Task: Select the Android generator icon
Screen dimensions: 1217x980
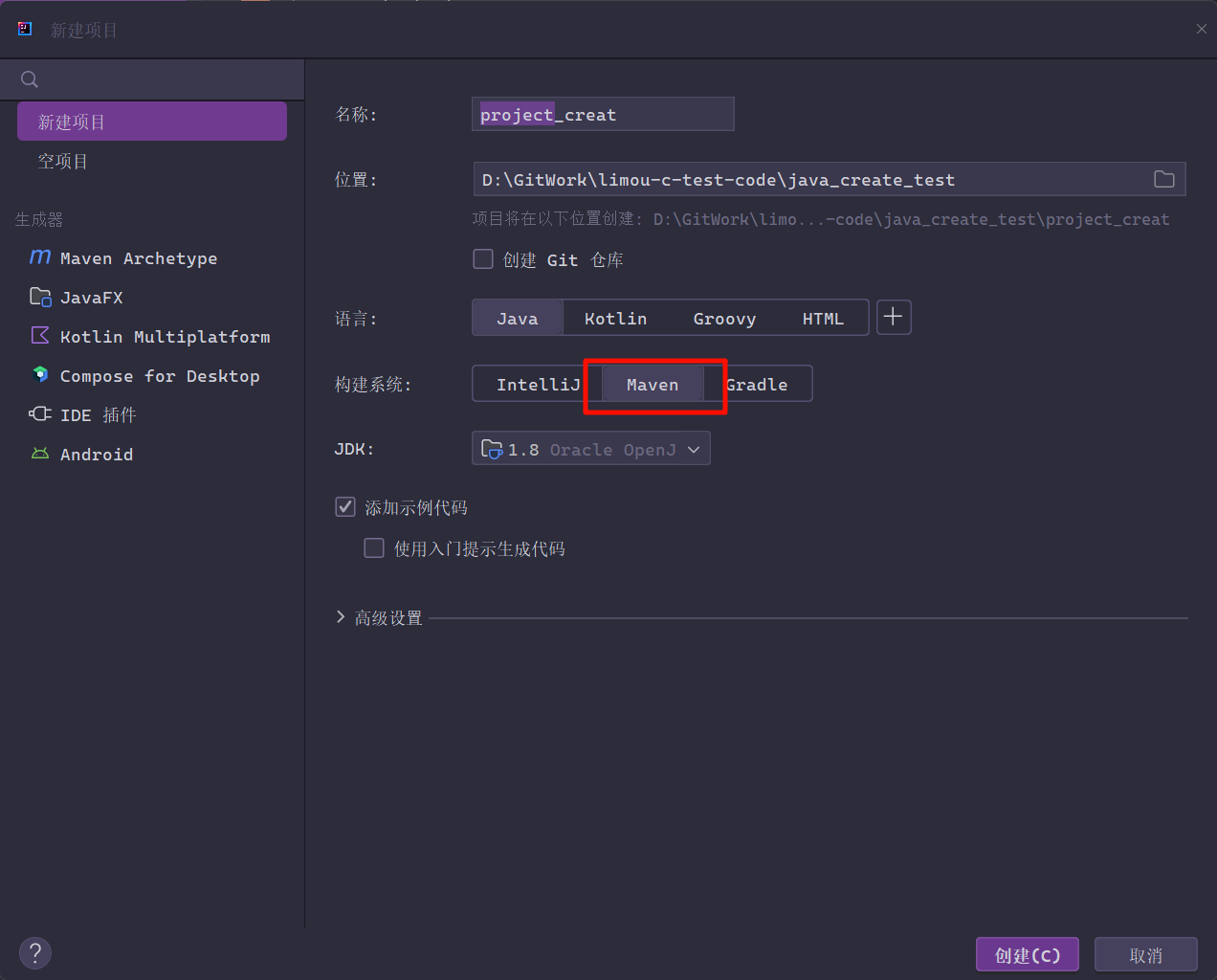Action: point(40,454)
